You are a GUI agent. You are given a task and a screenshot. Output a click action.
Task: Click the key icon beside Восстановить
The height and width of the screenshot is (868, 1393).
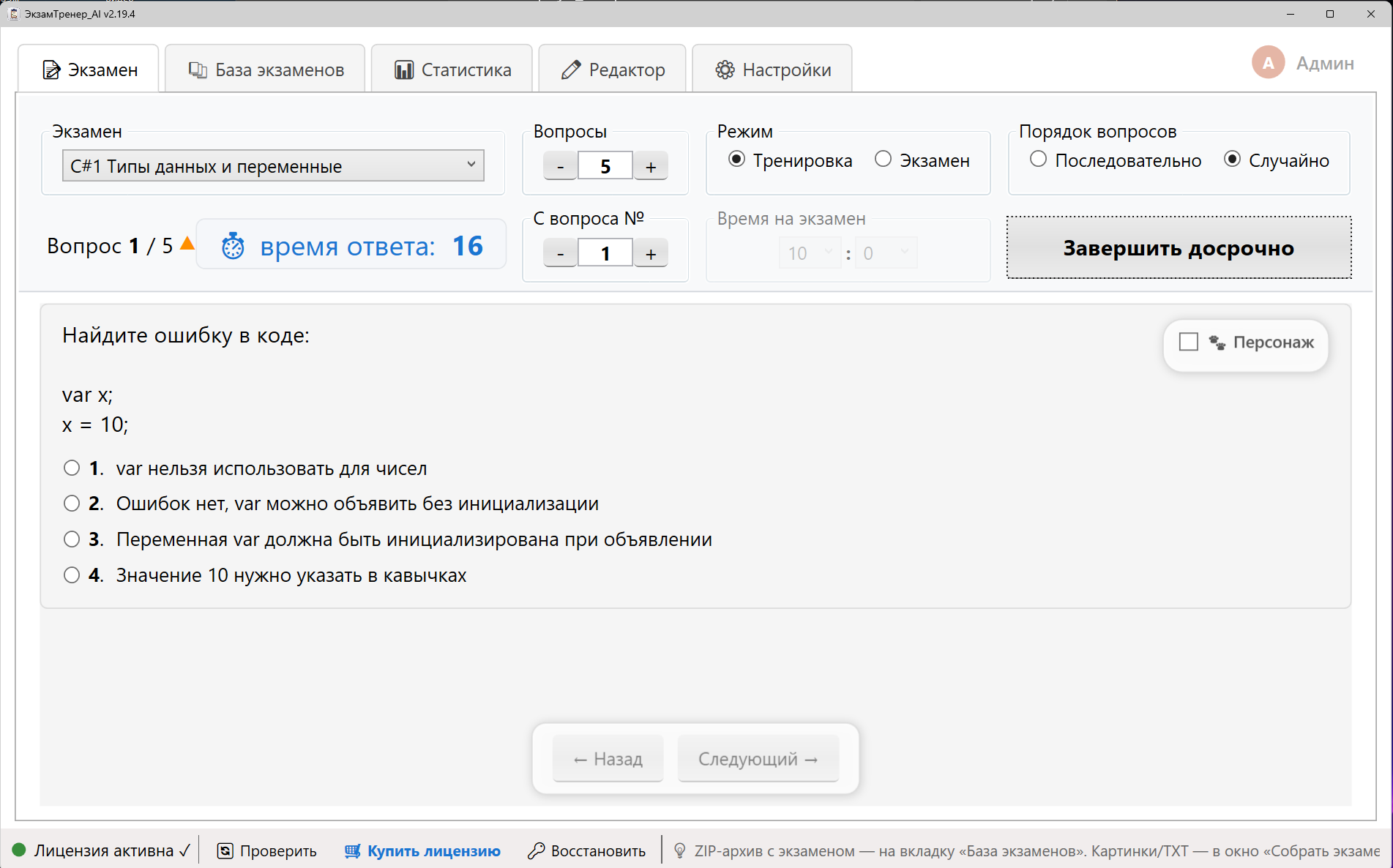[536, 850]
